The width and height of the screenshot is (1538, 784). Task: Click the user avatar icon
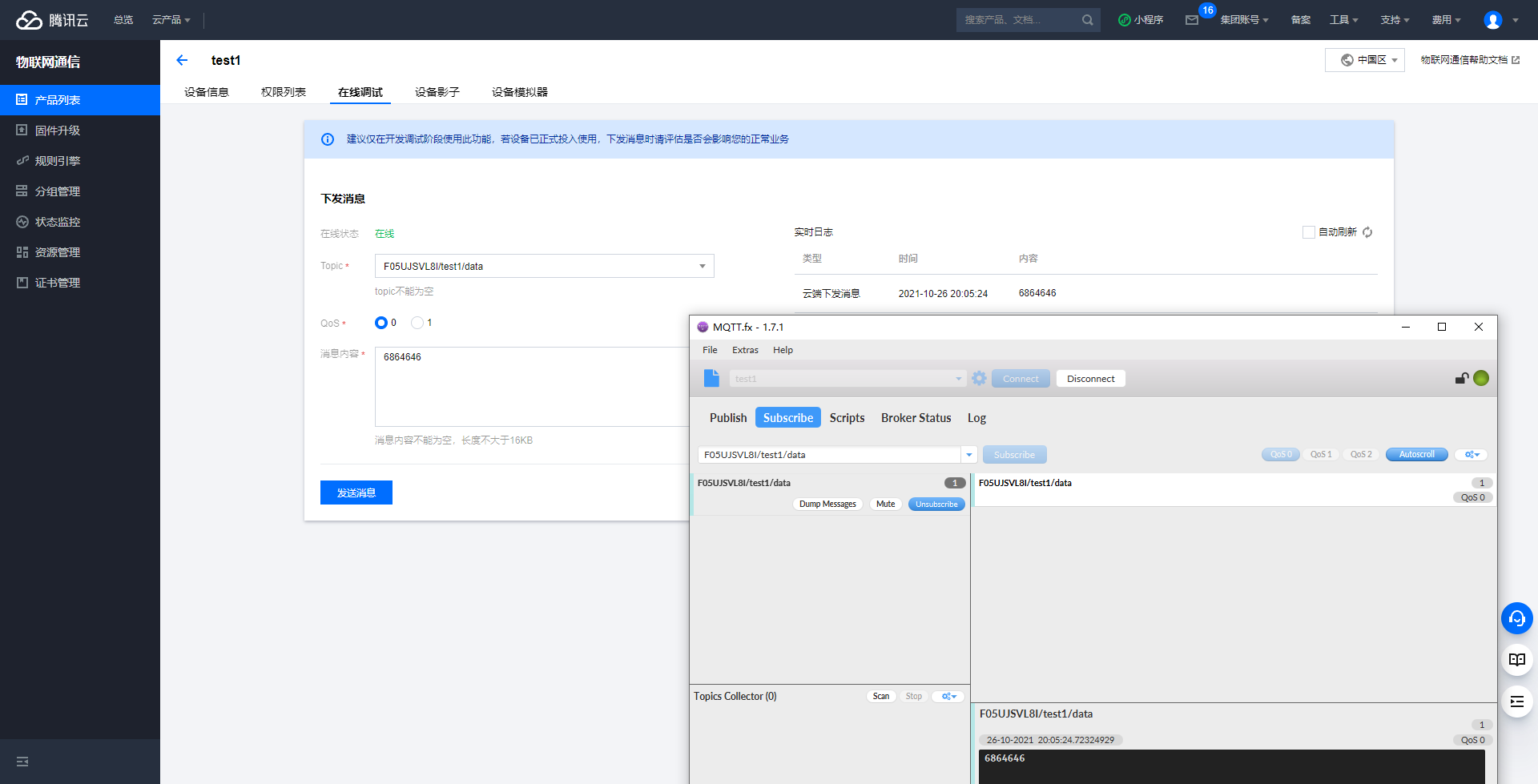click(x=1493, y=20)
